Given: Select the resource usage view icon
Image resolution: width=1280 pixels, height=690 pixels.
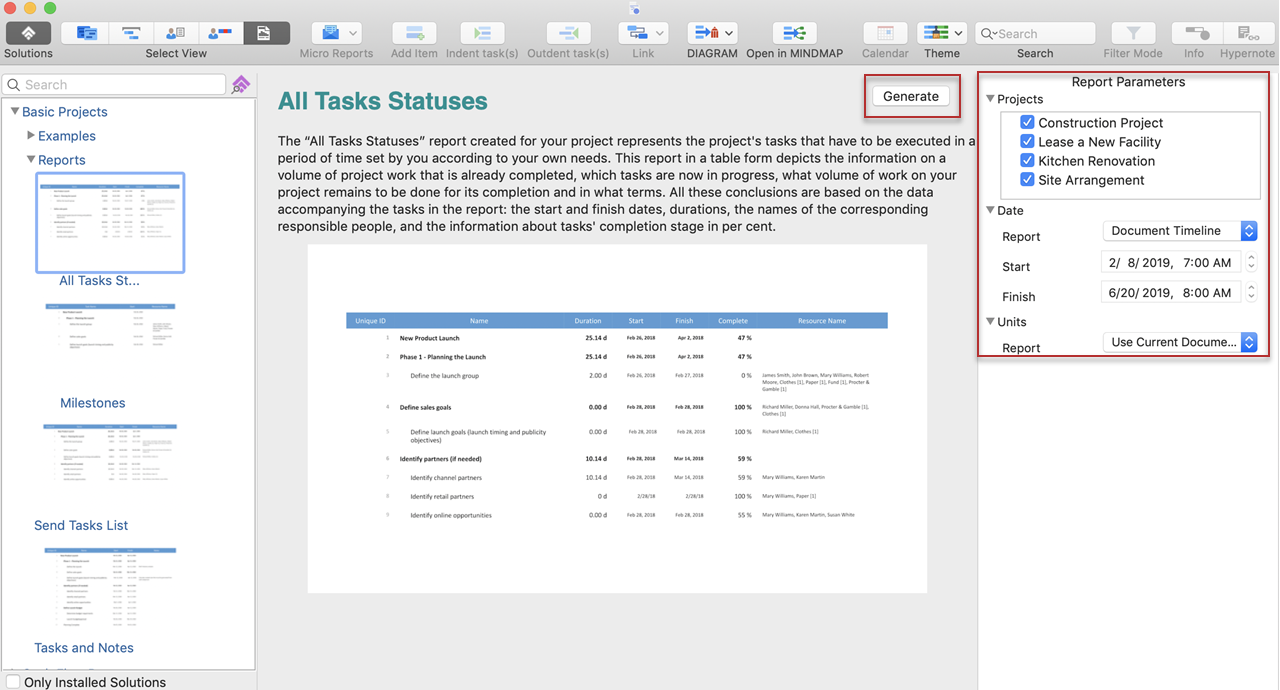Looking at the screenshot, I should [221, 33].
